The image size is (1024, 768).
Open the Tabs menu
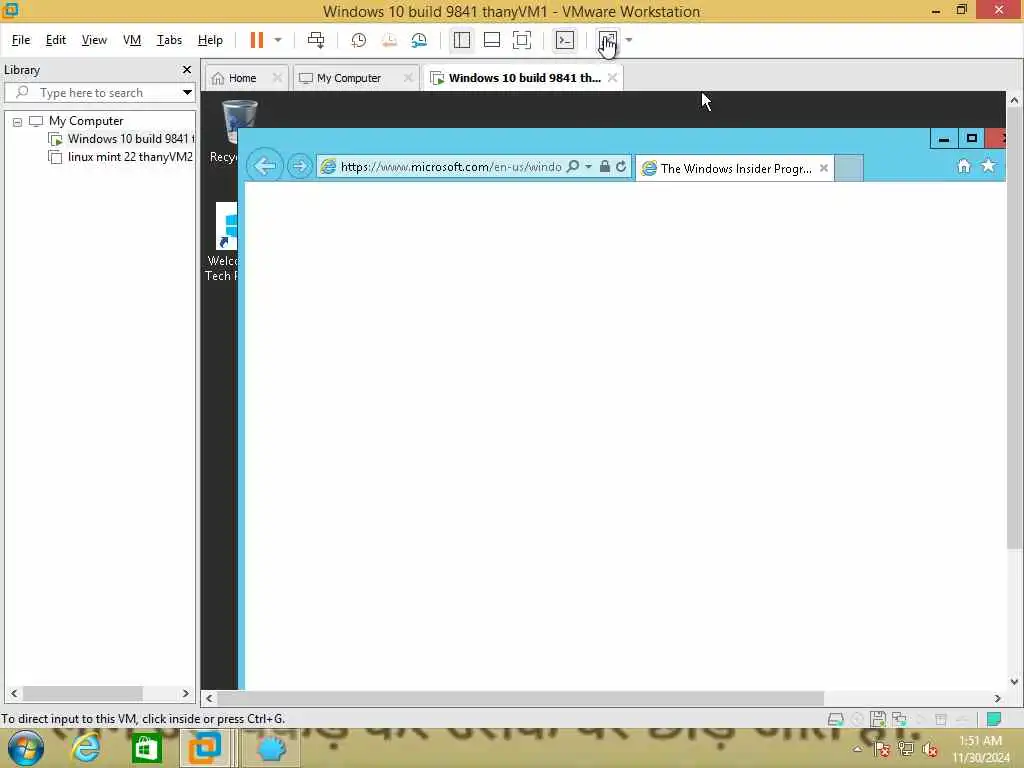(169, 40)
